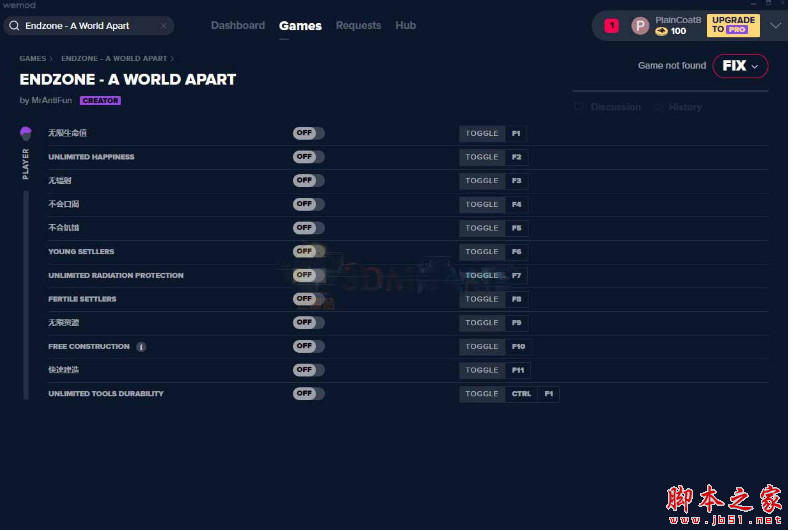
Task: Open the FIX dropdown button
Action: pyautogui.click(x=740, y=66)
